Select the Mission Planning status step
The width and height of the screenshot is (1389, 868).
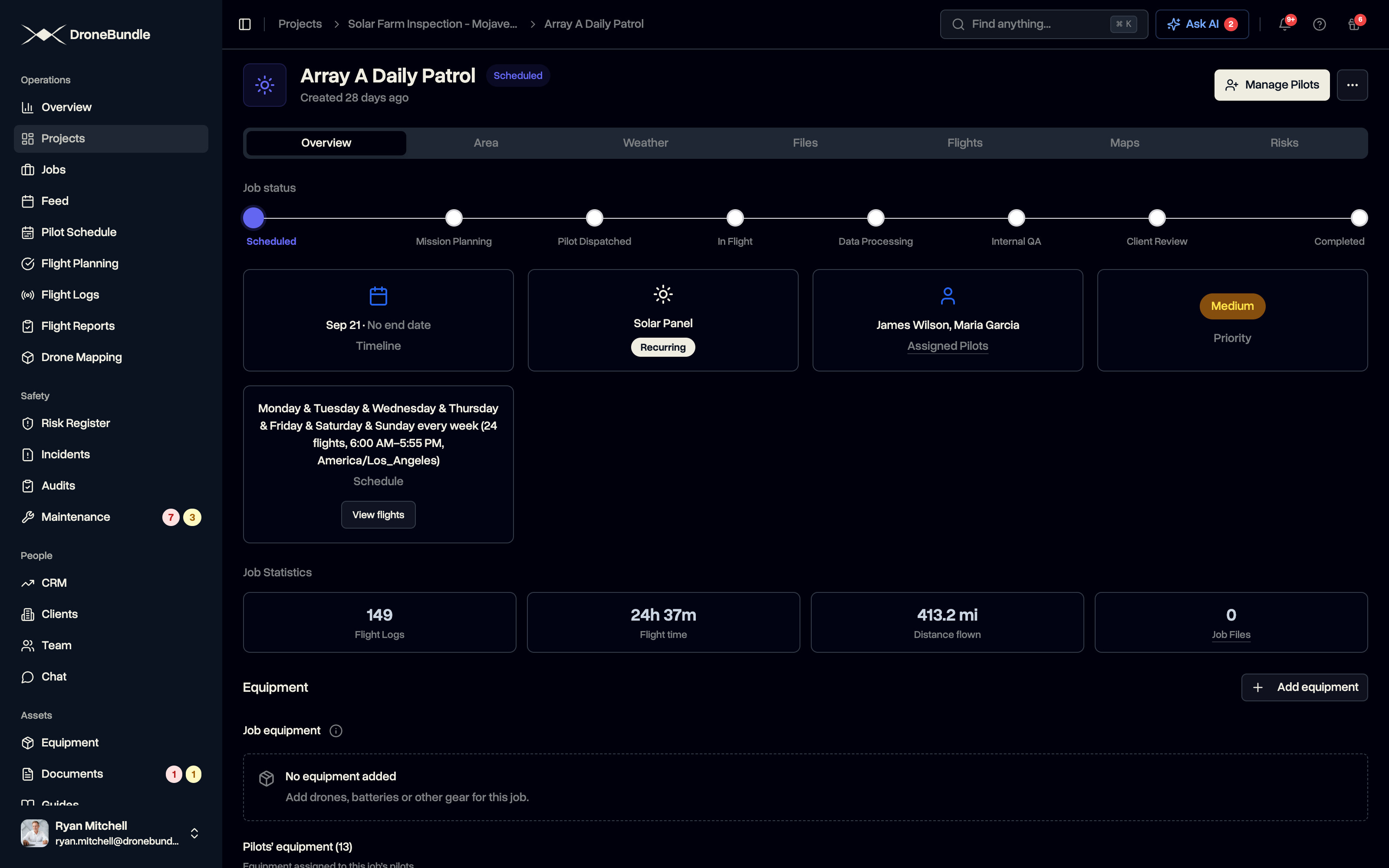(x=454, y=218)
